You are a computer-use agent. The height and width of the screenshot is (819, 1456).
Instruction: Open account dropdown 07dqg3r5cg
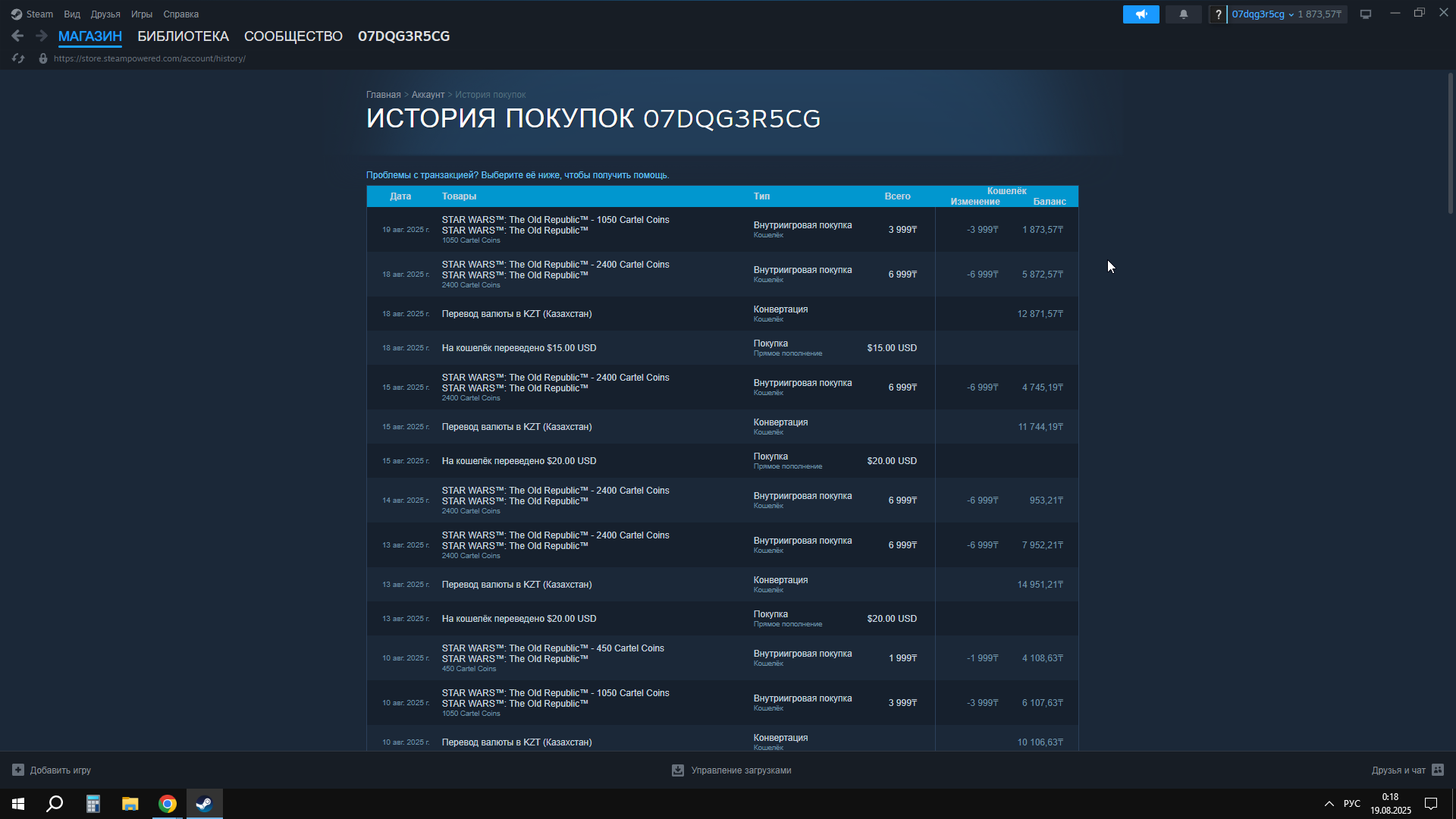click(x=1263, y=14)
